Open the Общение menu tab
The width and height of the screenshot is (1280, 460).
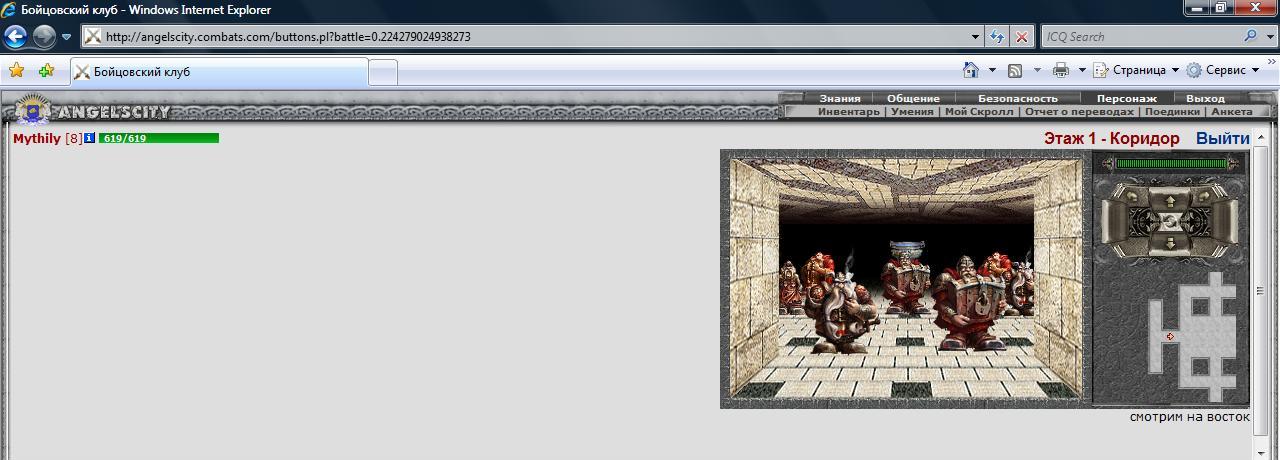(912, 98)
